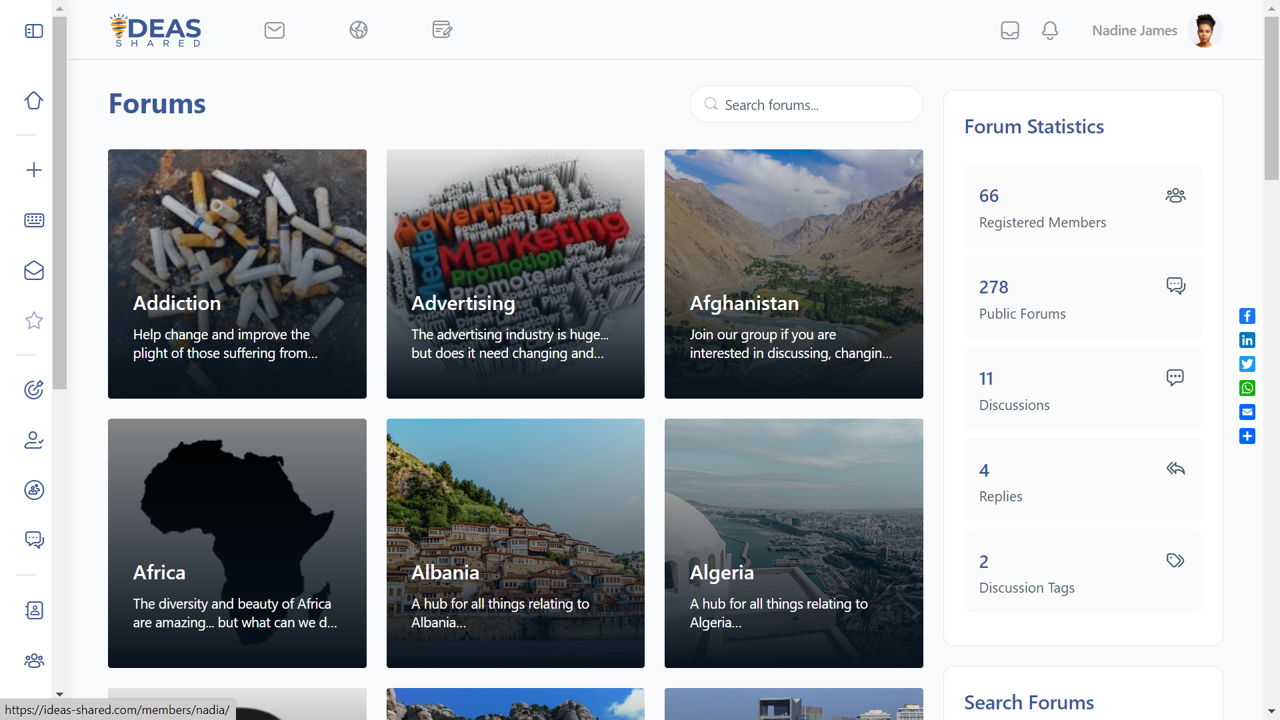Screen dimensions: 1280x720
Task: Toggle the sidebar panel icon
Action: pyautogui.click(x=34, y=31)
